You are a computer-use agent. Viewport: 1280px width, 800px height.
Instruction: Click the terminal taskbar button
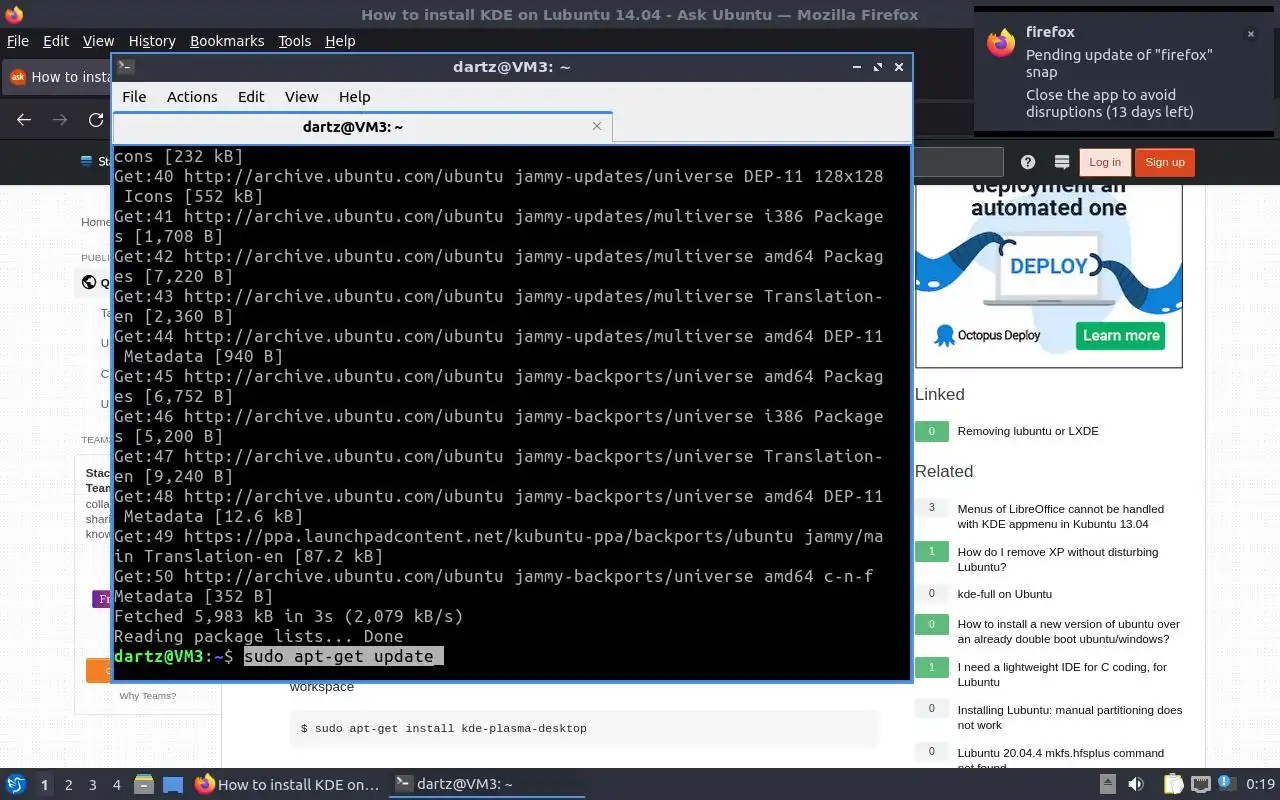click(x=486, y=784)
